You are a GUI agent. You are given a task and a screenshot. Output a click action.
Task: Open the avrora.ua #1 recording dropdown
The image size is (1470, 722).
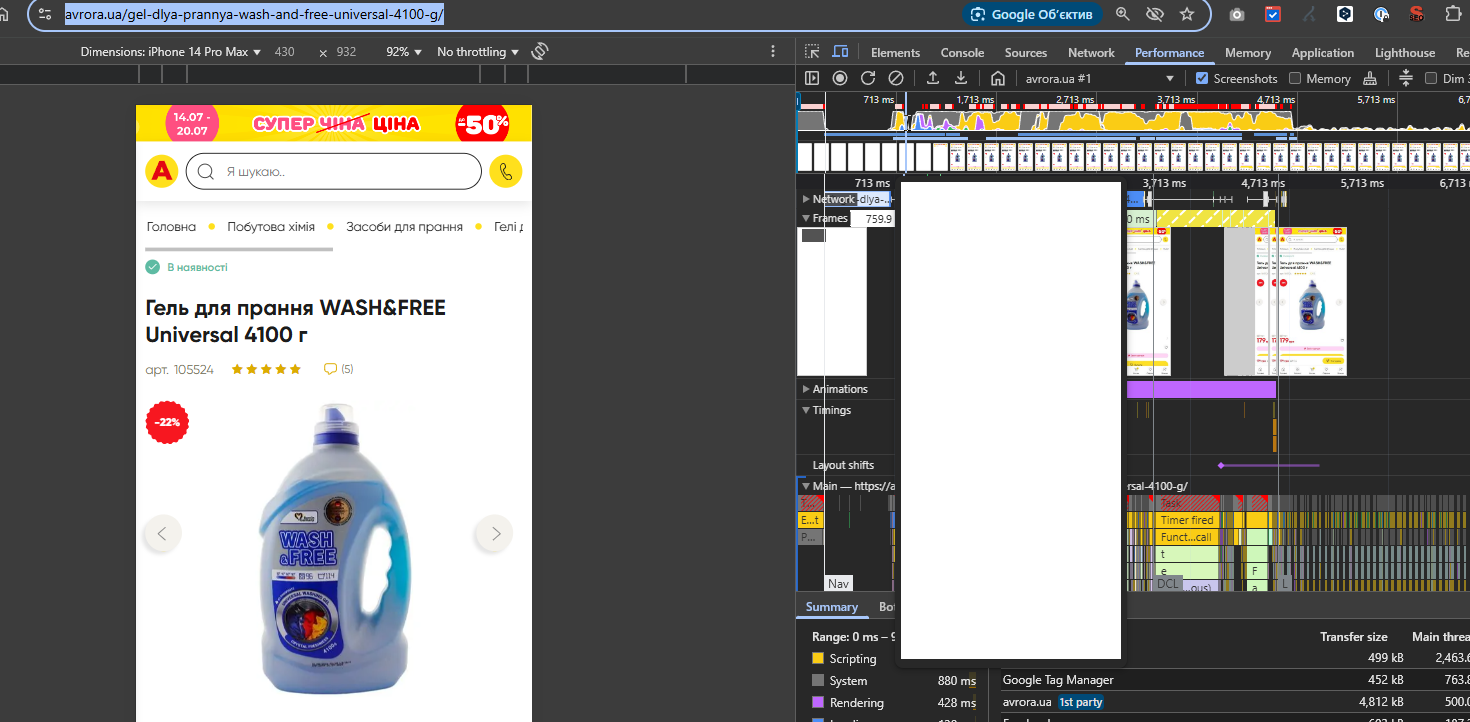tap(1099, 78)
